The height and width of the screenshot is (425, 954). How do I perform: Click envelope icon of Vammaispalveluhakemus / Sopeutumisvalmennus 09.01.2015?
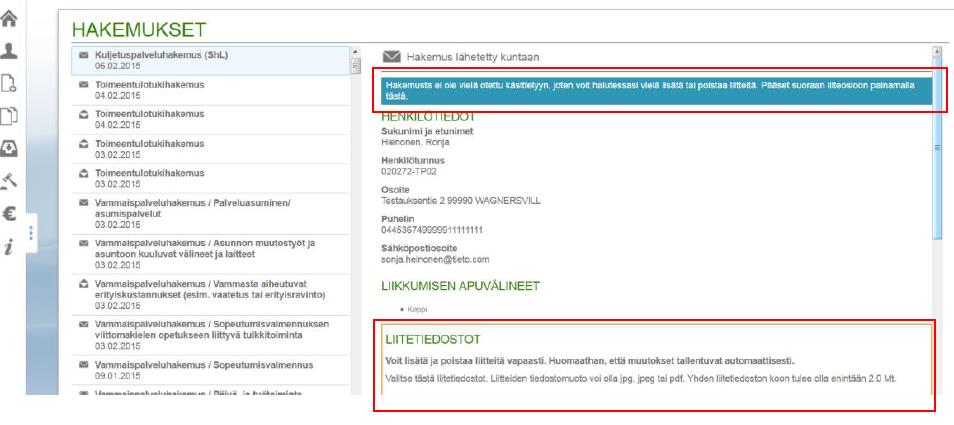[x=84, y=365]
